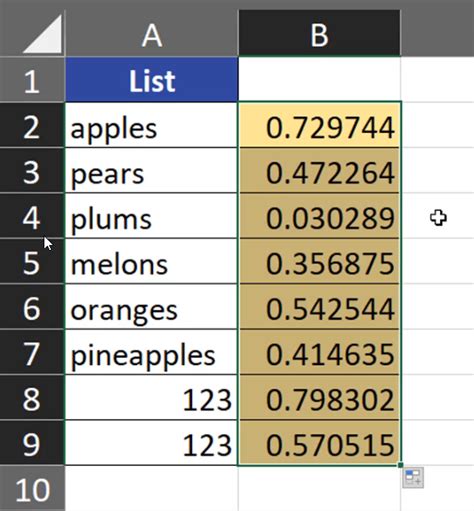Click the List header cell
Image resolution: width=474 pixels, height=511 pixels.
point(152,80)
